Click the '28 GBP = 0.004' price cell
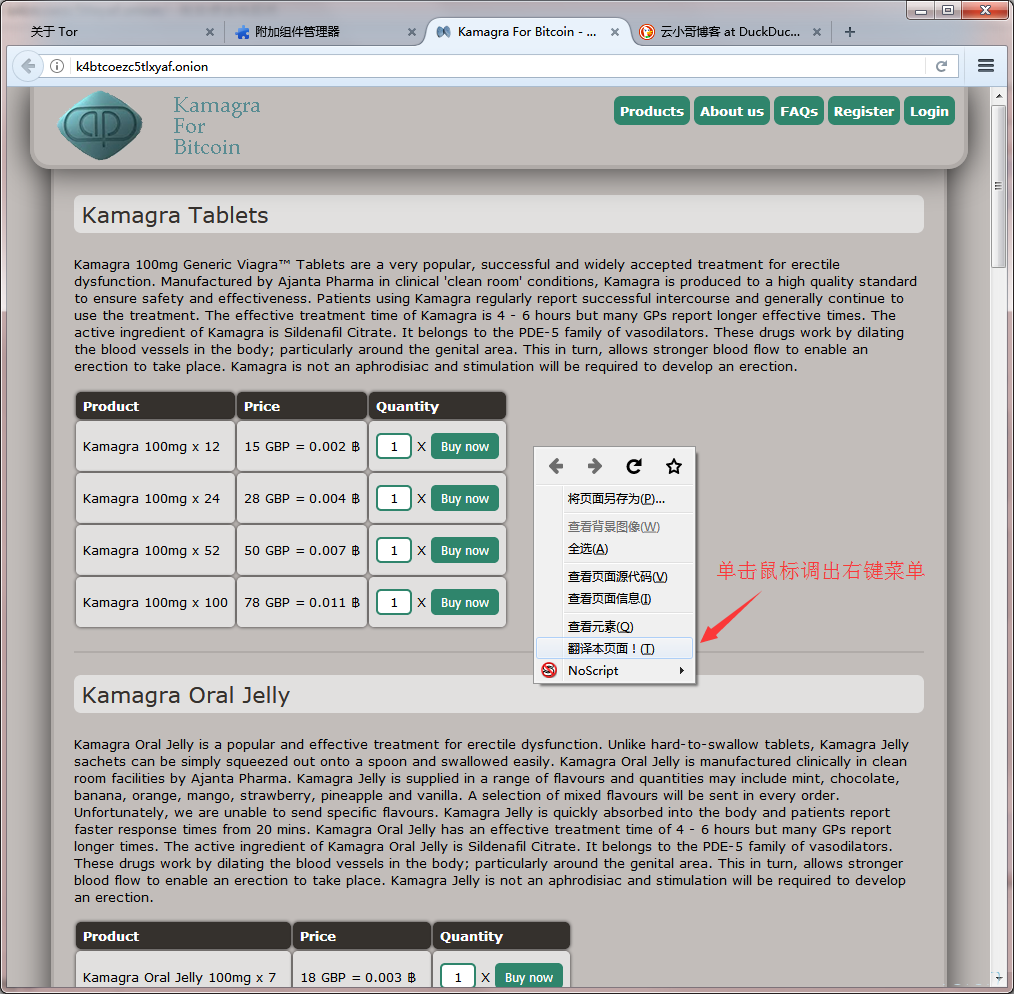 (x=301, y=499)
